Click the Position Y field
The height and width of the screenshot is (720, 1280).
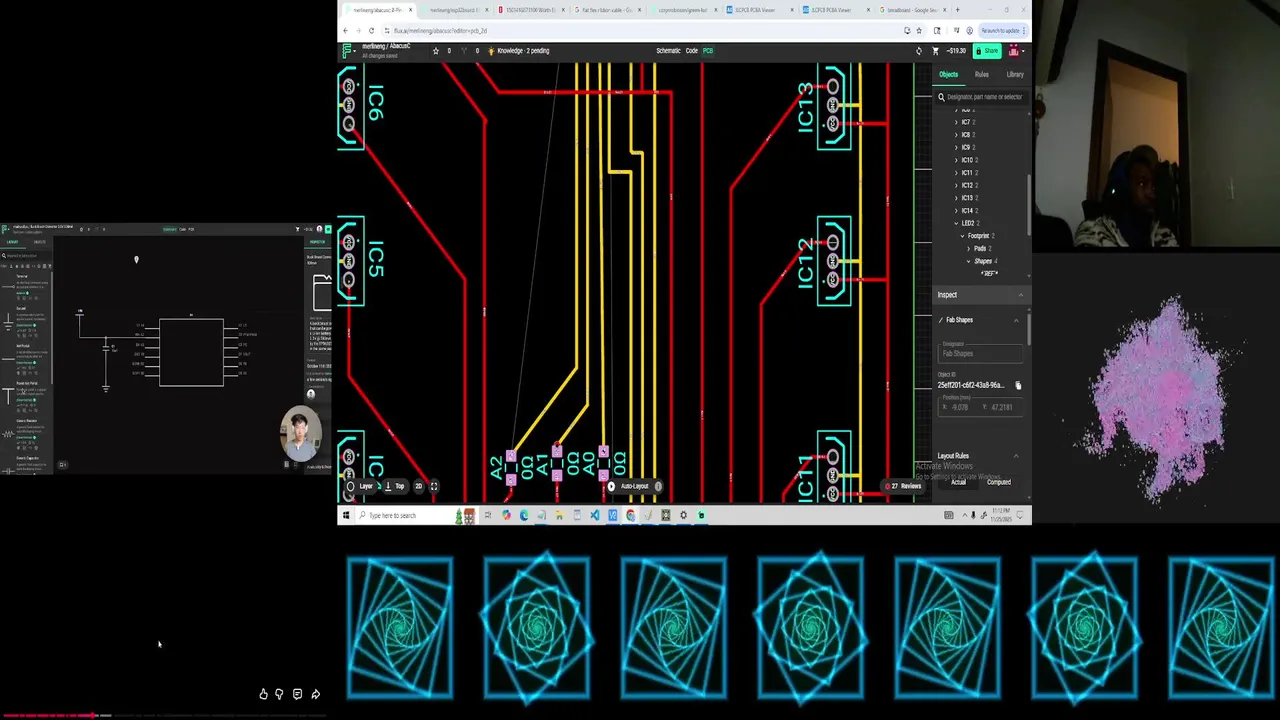coord(1000,408)
